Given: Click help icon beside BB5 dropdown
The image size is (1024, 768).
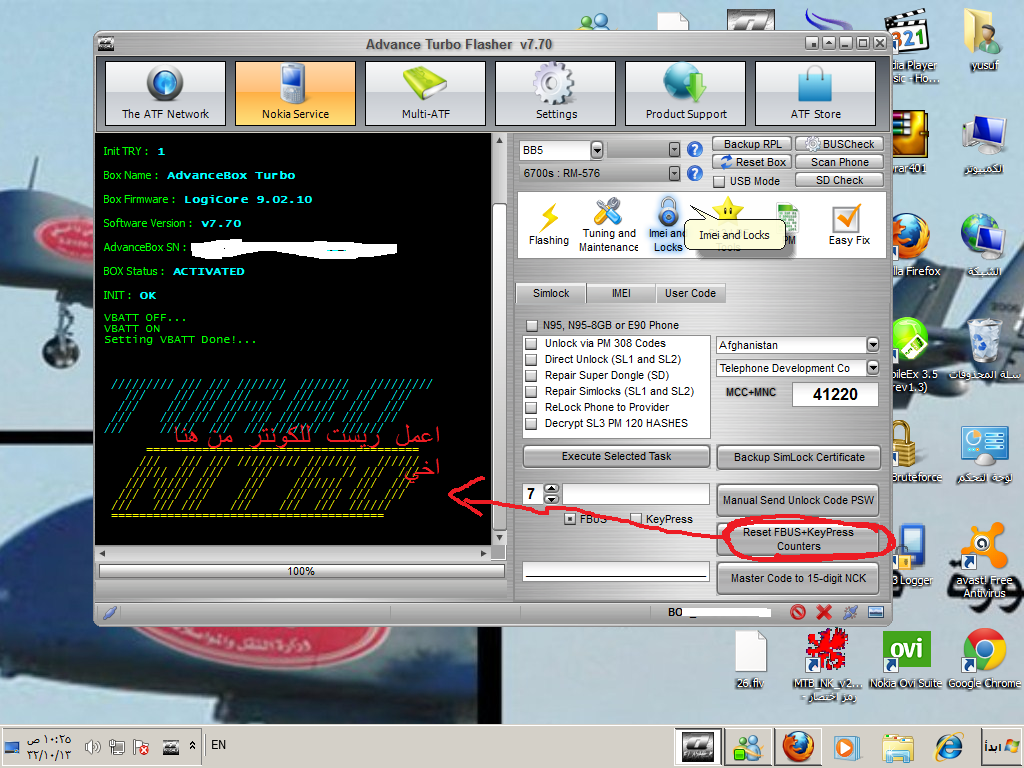Looking at the screenshot, I should (695, 150).
